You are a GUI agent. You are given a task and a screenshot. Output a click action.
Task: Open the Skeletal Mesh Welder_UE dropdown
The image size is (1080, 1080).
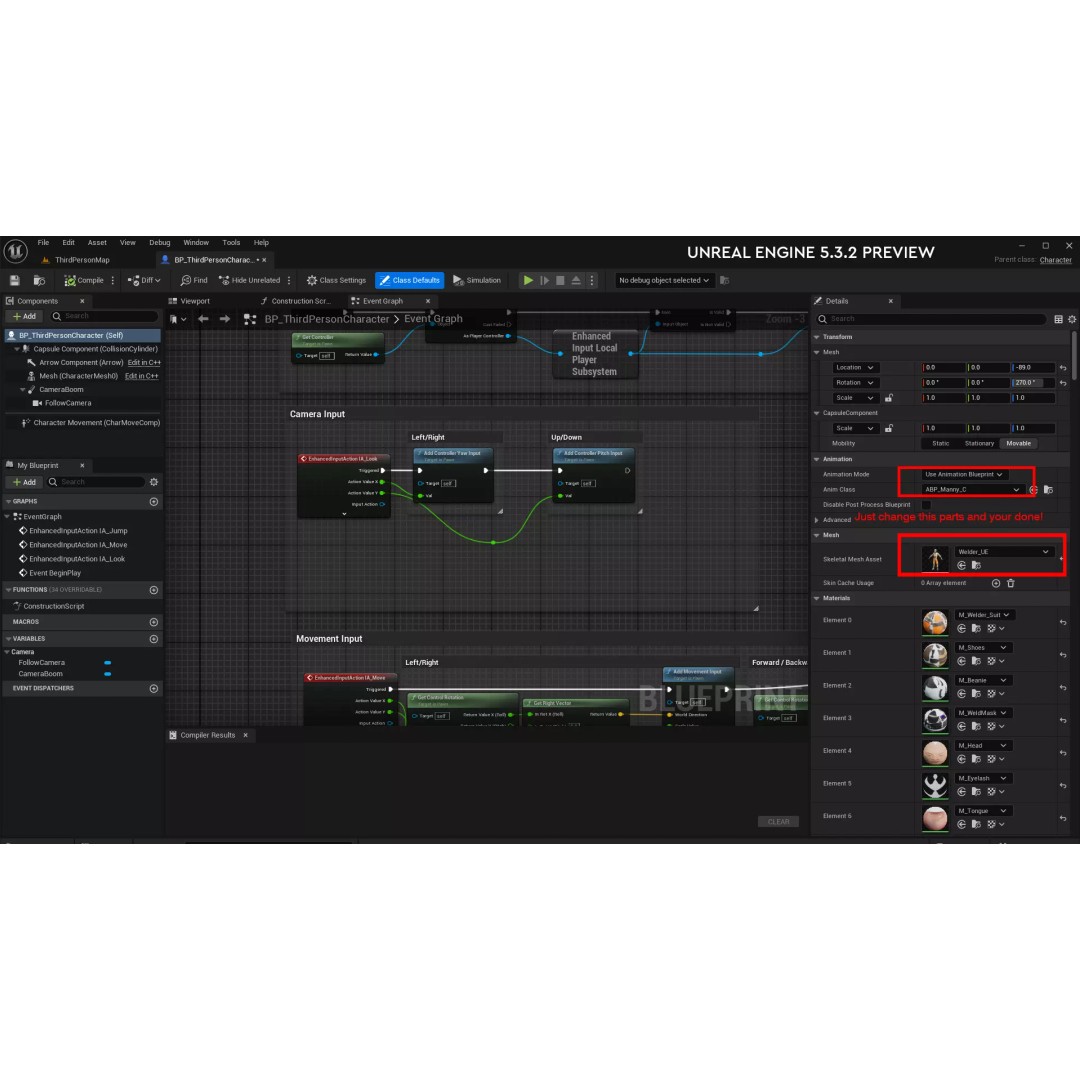pos(1004,552)
